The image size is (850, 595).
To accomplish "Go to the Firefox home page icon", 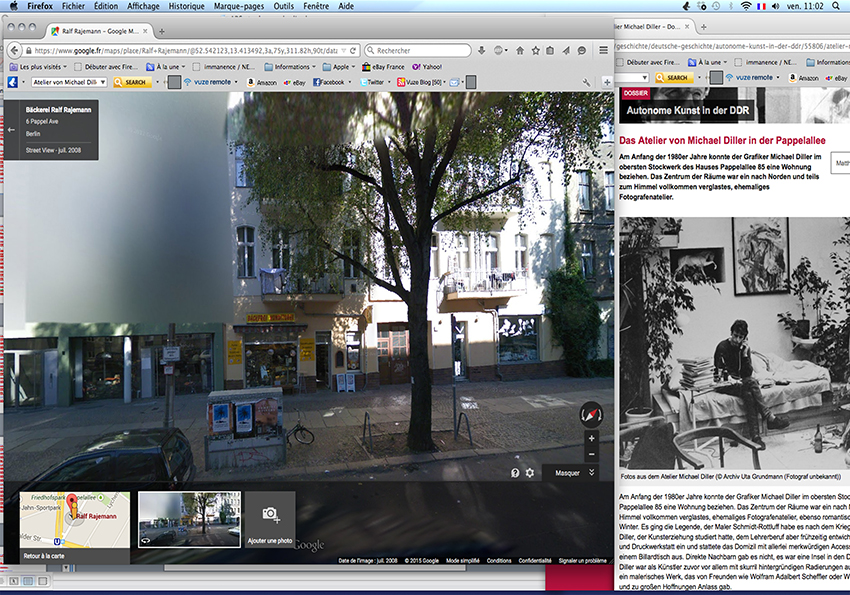I will pos(520,50).
